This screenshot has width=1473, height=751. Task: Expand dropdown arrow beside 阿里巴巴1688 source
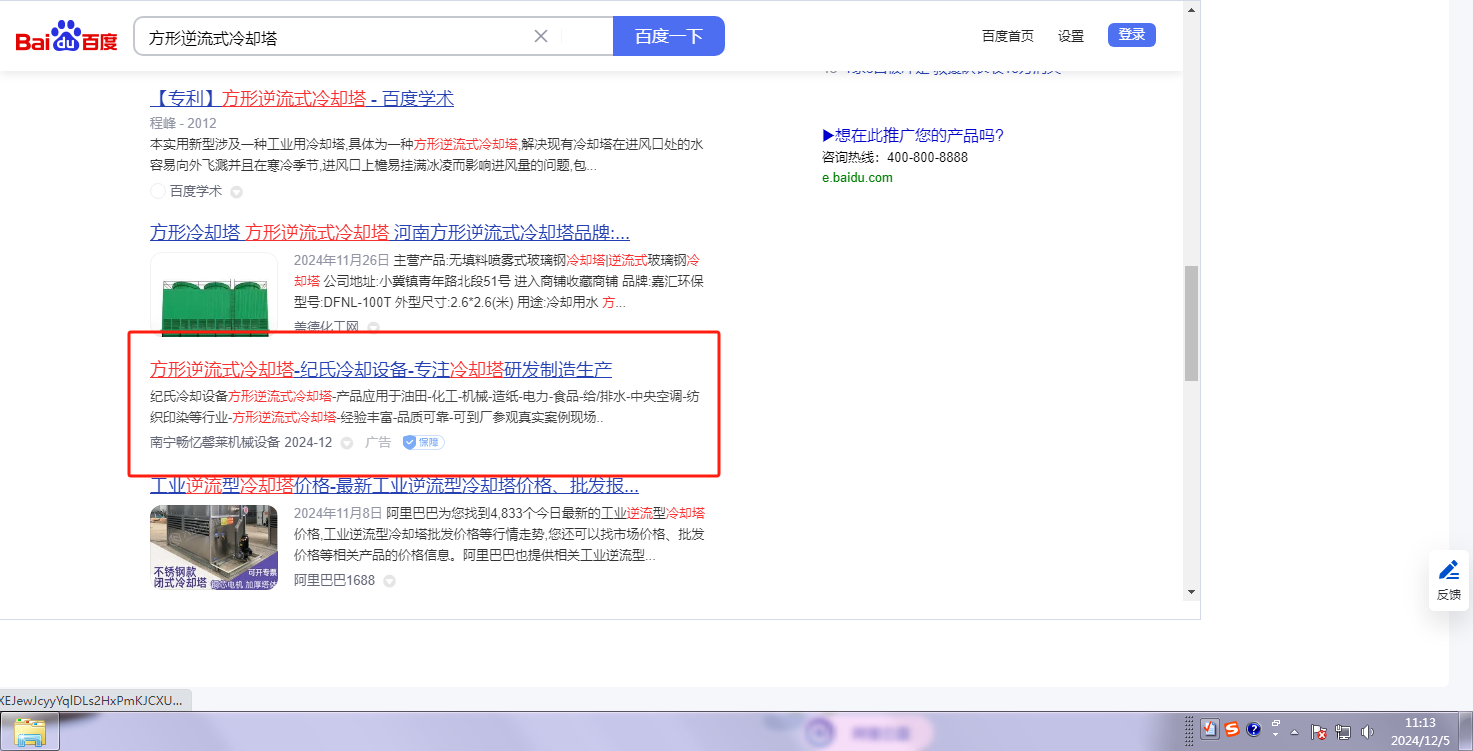pos(390,581)
